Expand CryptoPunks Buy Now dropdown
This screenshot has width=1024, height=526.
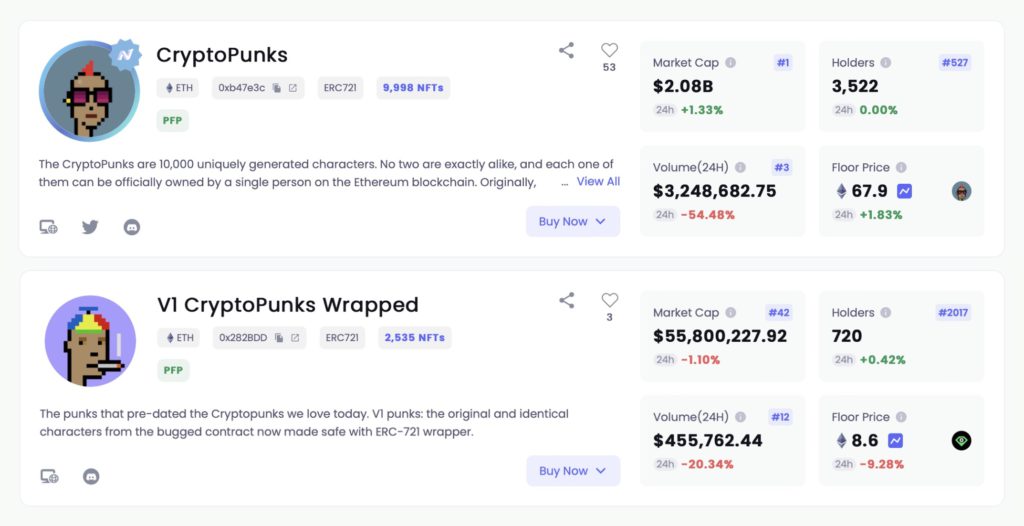click(573, 222)
